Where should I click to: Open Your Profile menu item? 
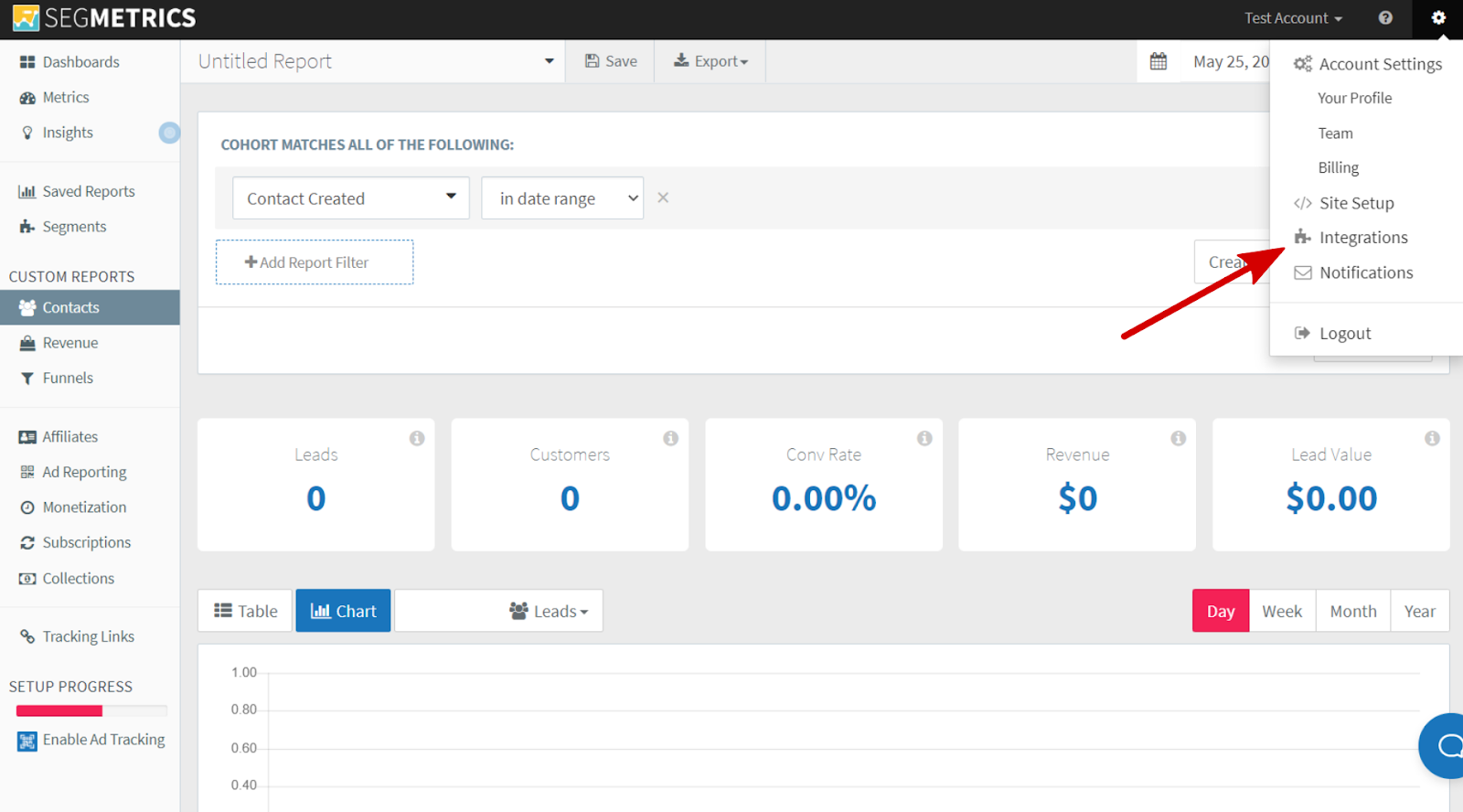click(1355, 98)
